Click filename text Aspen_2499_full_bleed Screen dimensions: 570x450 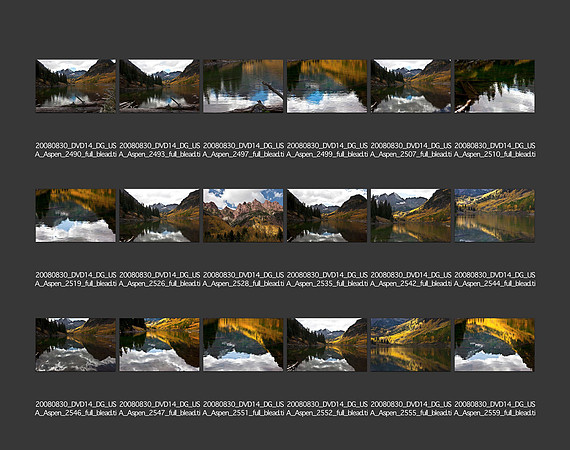[x=327, y=150]
